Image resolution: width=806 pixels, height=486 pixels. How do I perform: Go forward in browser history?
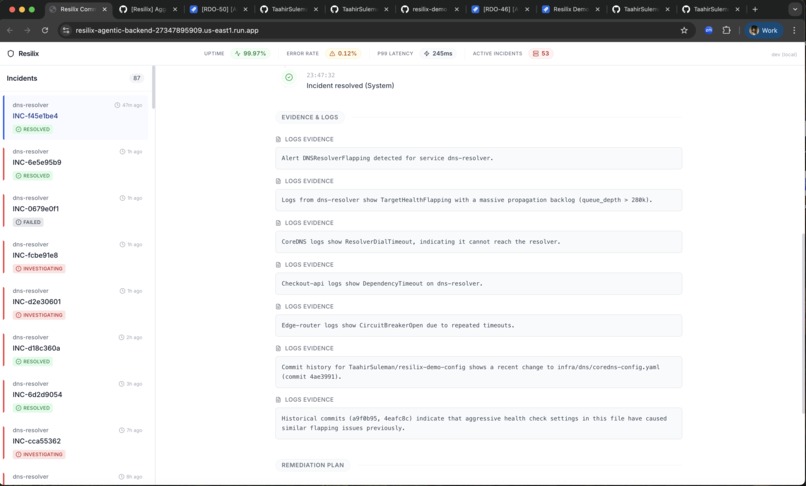coord(27,30)
